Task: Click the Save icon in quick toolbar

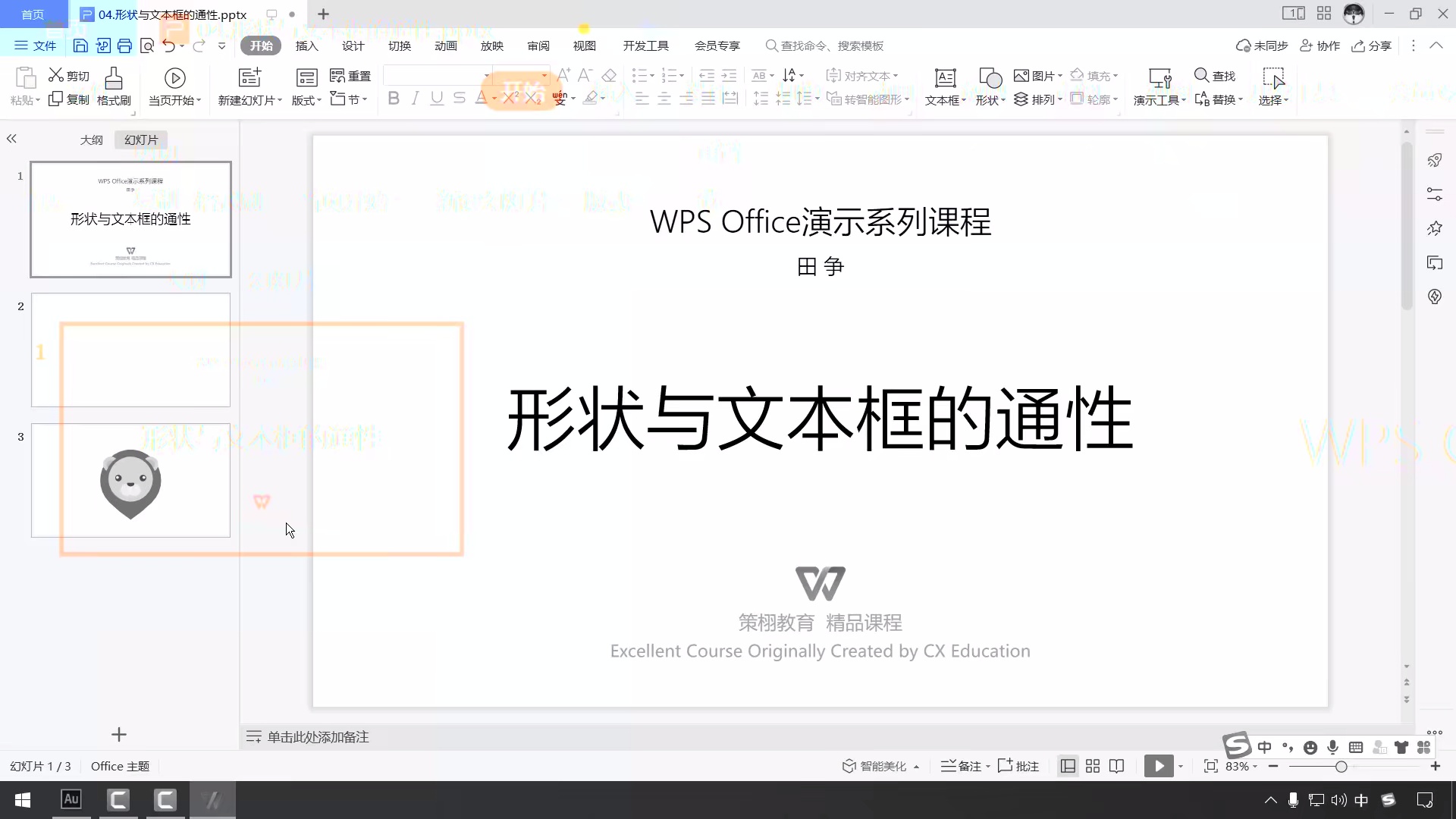Action: (80, 46)
